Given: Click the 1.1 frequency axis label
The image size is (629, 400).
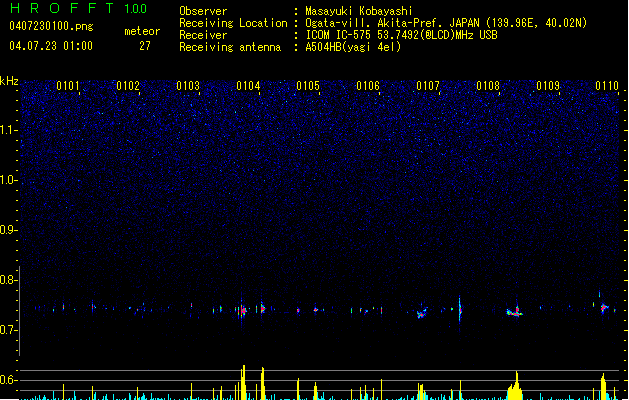Looking at the screenshot, I should click(x=8, y=130).
